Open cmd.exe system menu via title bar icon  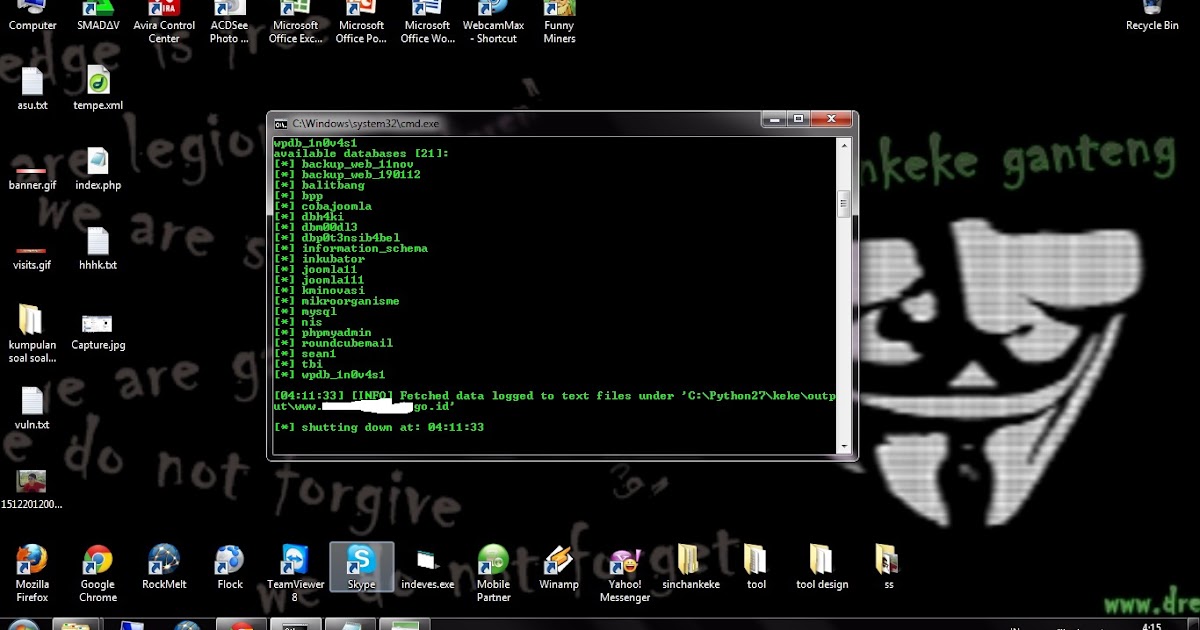click(x=280, y=123)
